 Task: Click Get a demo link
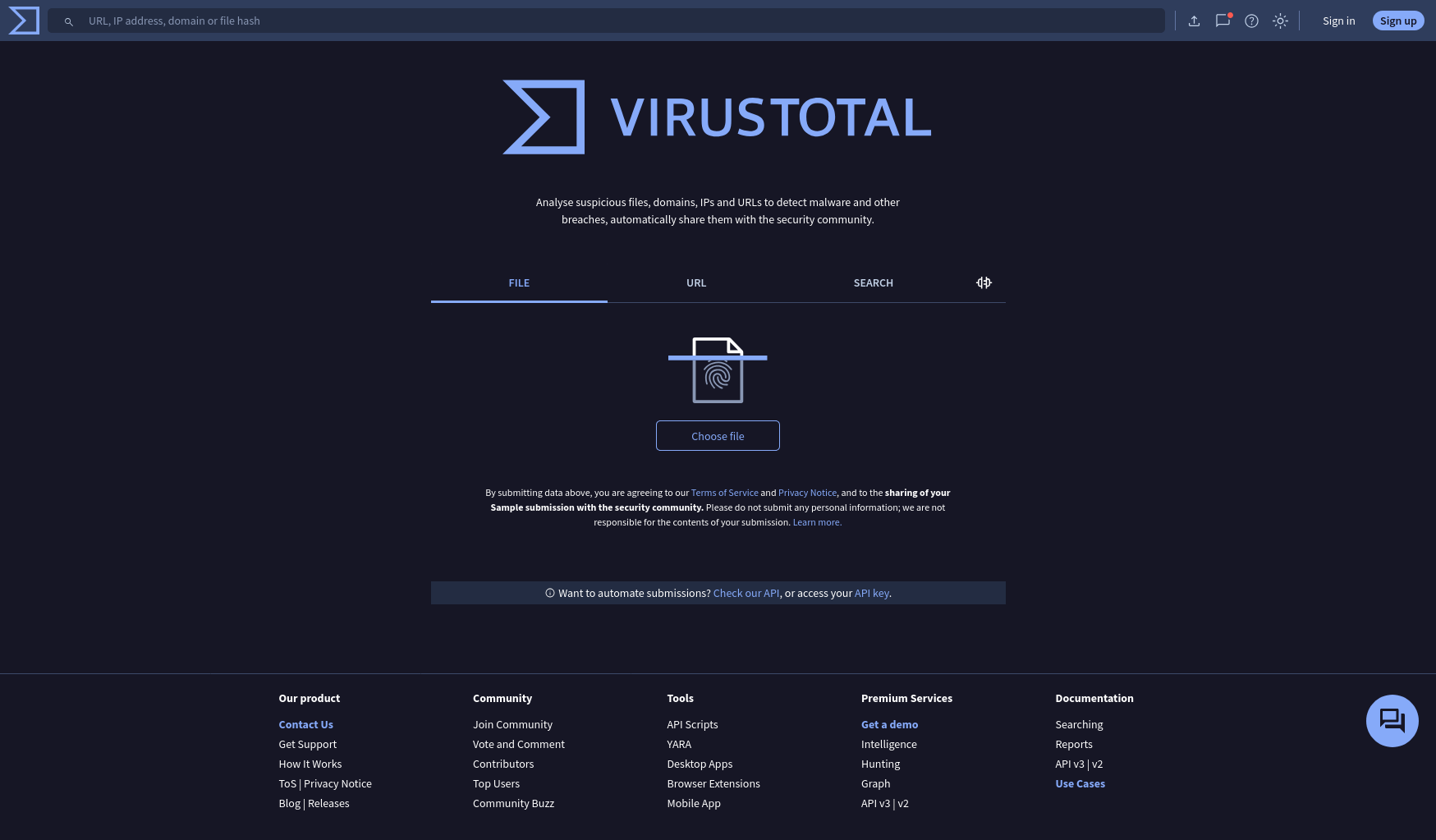pyautogui.click(x=889, y=724)
